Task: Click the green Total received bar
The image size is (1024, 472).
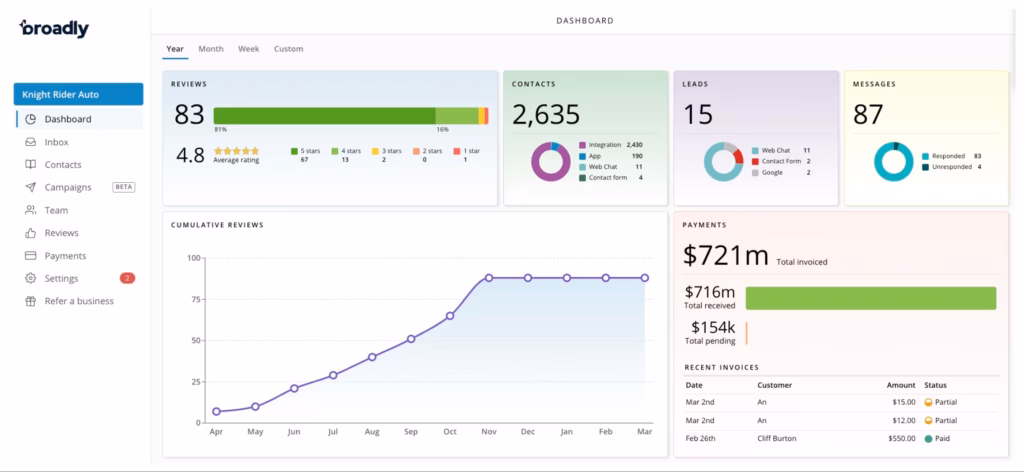Action: tap(870, 298)
